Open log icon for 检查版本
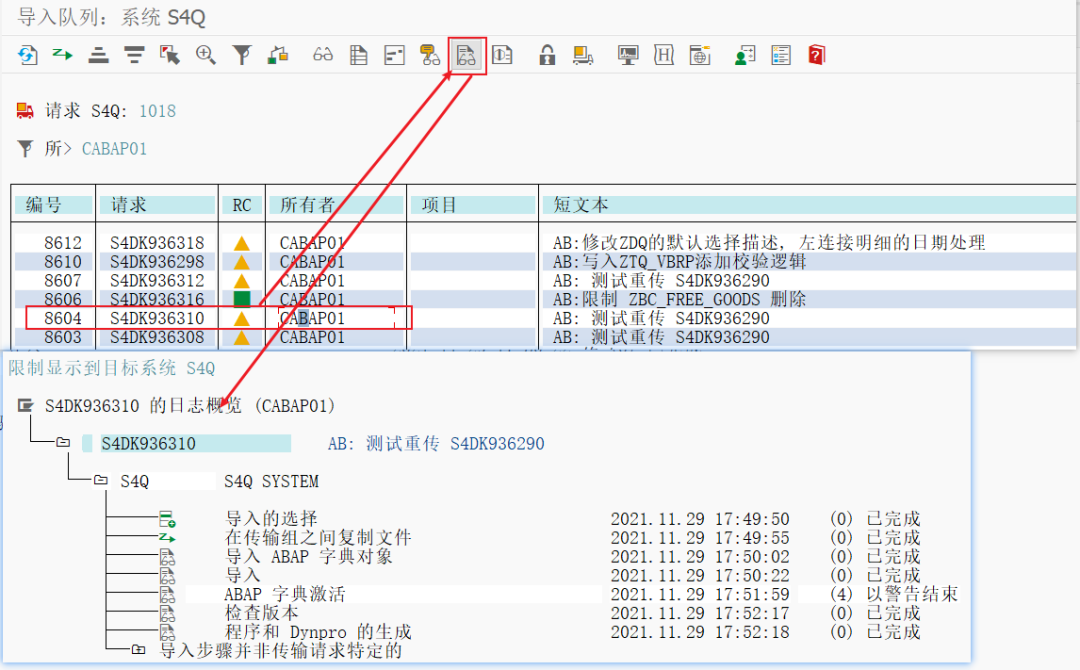 click(167, 613)
